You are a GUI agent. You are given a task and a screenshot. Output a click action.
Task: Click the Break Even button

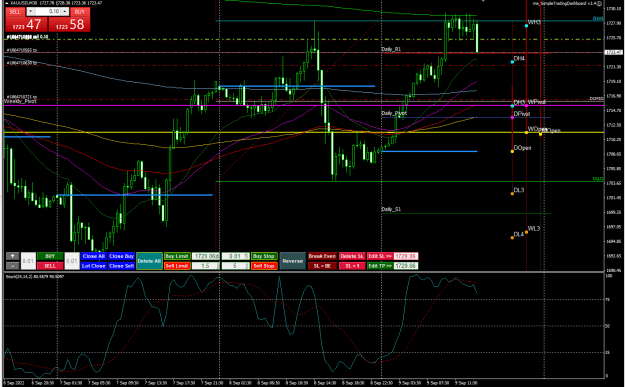[322, 256]
